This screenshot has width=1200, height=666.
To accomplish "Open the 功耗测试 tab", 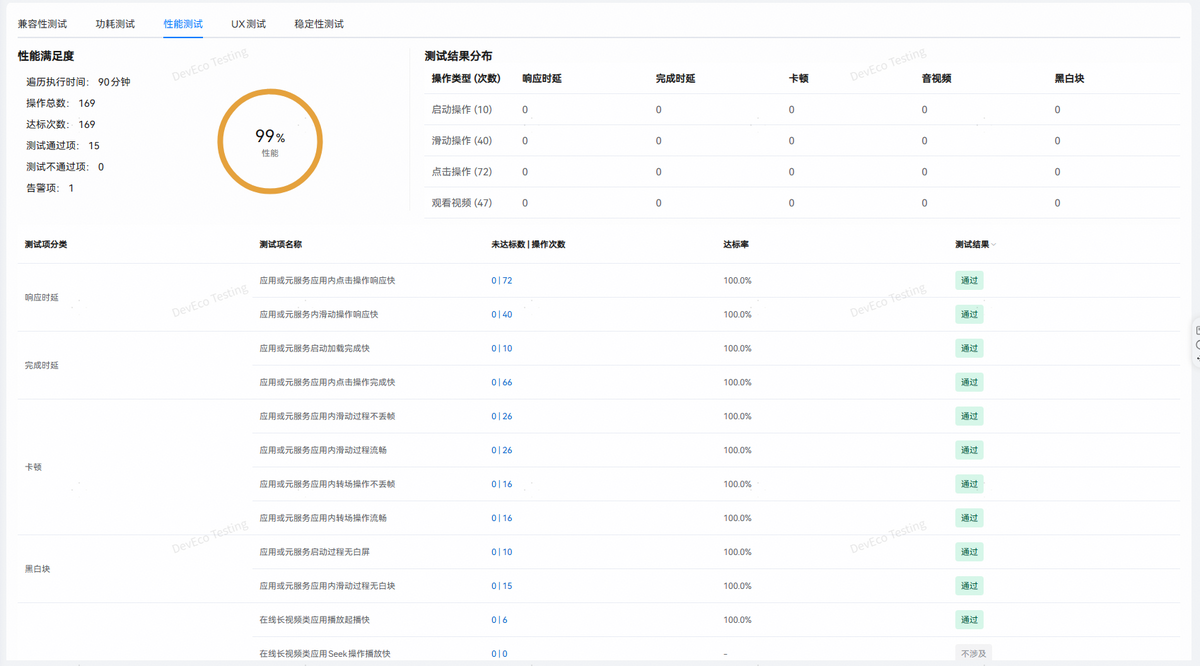I will (x=115, y=23).
